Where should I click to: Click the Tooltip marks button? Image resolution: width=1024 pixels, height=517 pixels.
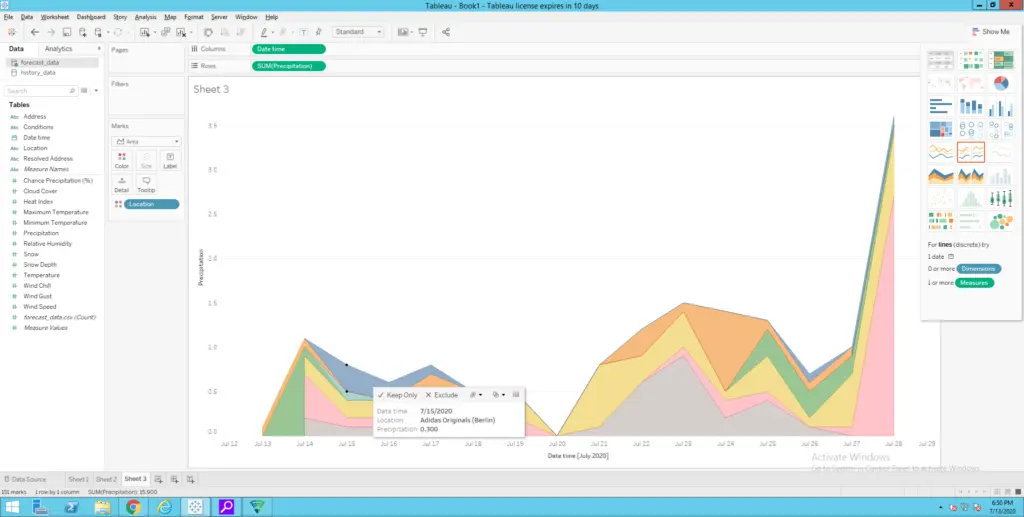tap(146, 183)
